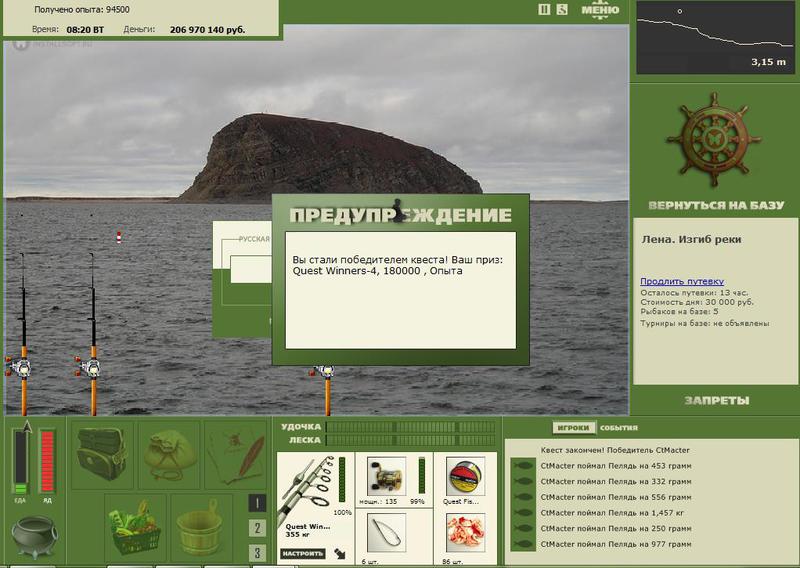The height and width of the screenshot is (568, 800).
Task: Switch to the СОБЫТИЯ tab
Action: (x=619, y=428)
